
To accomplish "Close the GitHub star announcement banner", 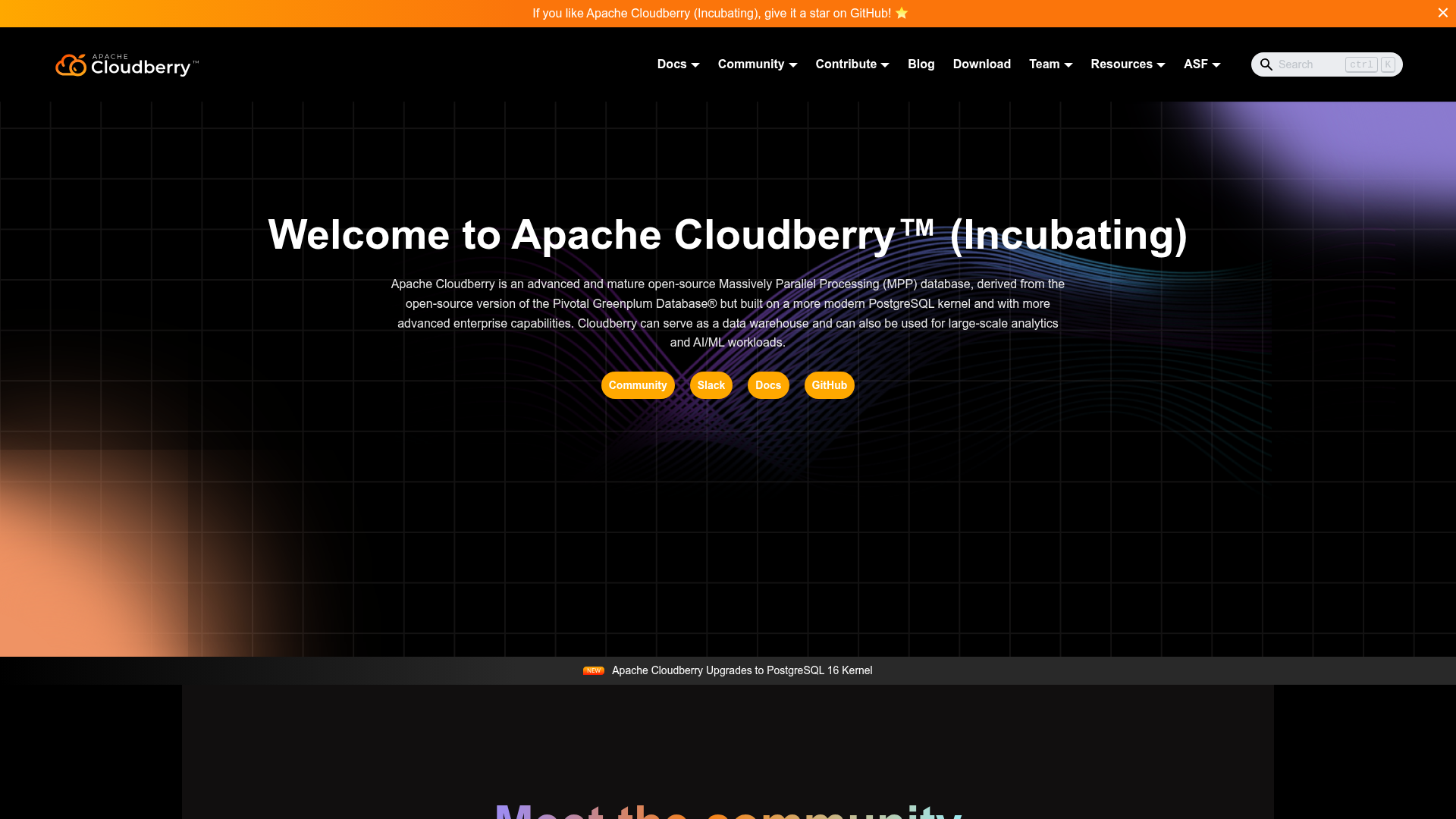I will pos(1442,13).
